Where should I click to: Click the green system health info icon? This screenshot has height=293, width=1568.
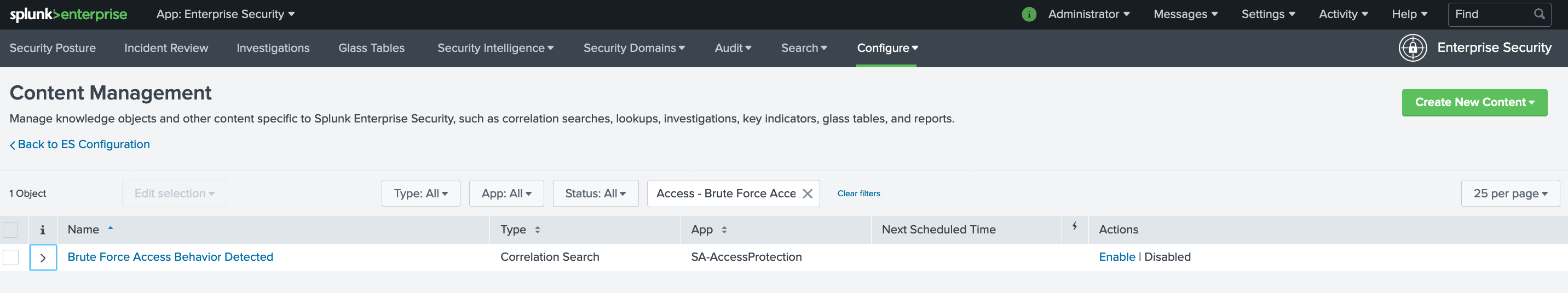(x=1028, y=14)
